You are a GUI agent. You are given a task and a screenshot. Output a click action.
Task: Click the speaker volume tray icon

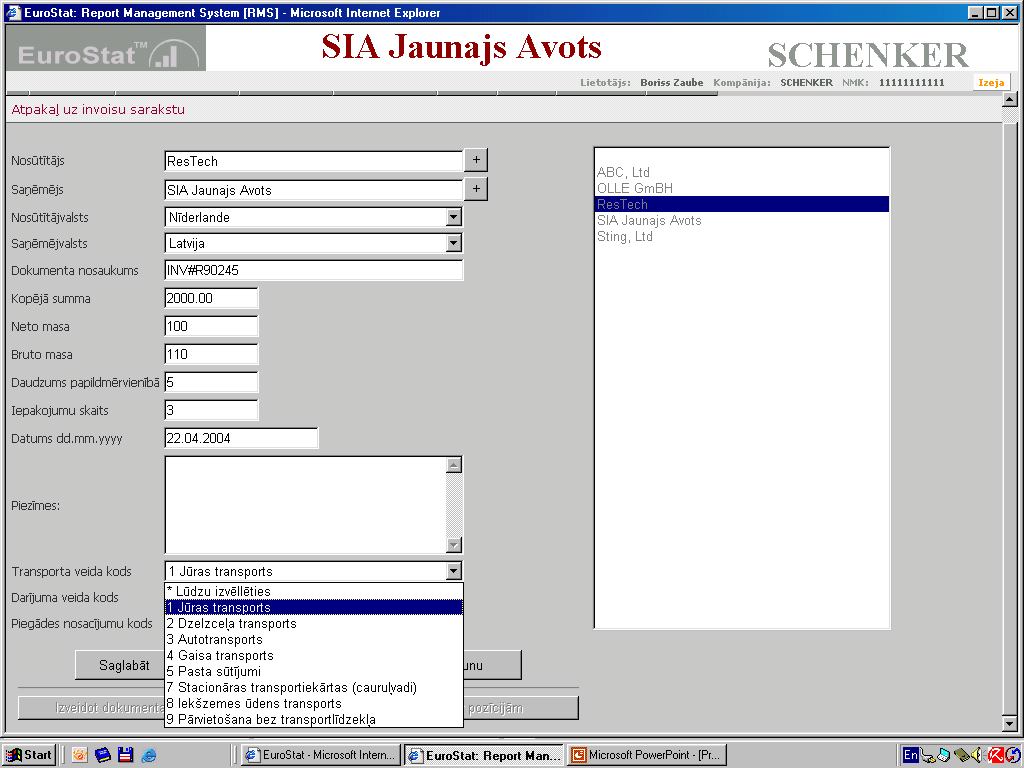tap(978, 755)
